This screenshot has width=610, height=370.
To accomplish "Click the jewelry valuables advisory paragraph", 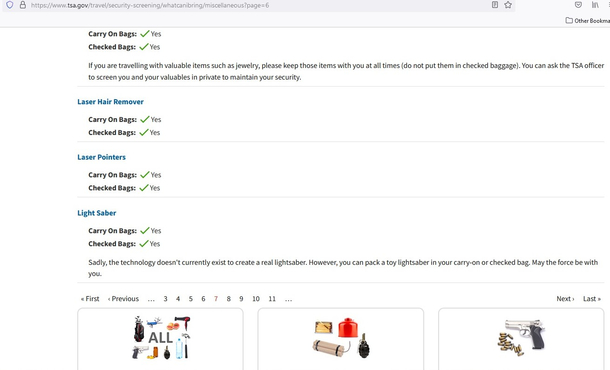I will click(346, 71).
